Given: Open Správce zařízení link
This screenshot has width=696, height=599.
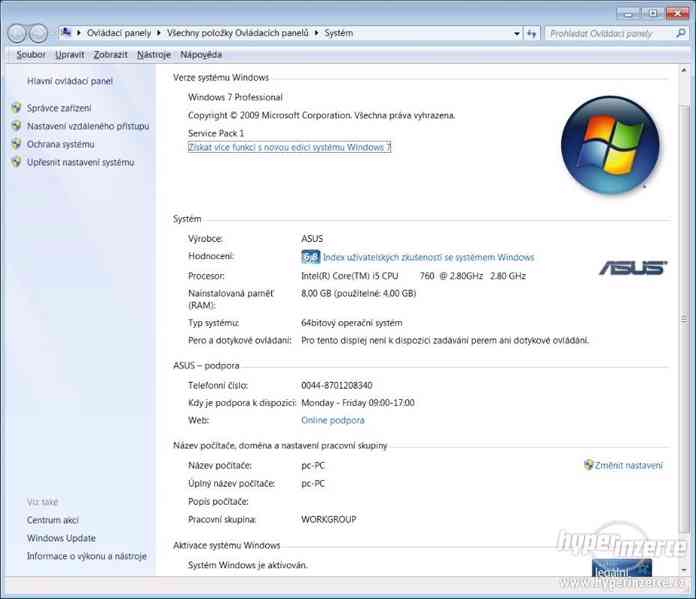Looking at the screenshot, I should pyautogui.click(x=59, y=108).
